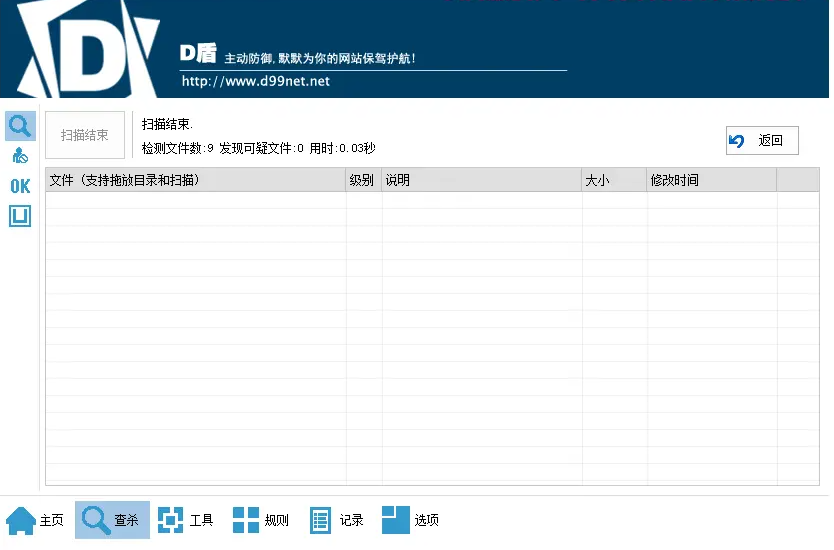Click the square bracket icon in sidebar
This screenshot has width=834, height=550.
(20, 216)
